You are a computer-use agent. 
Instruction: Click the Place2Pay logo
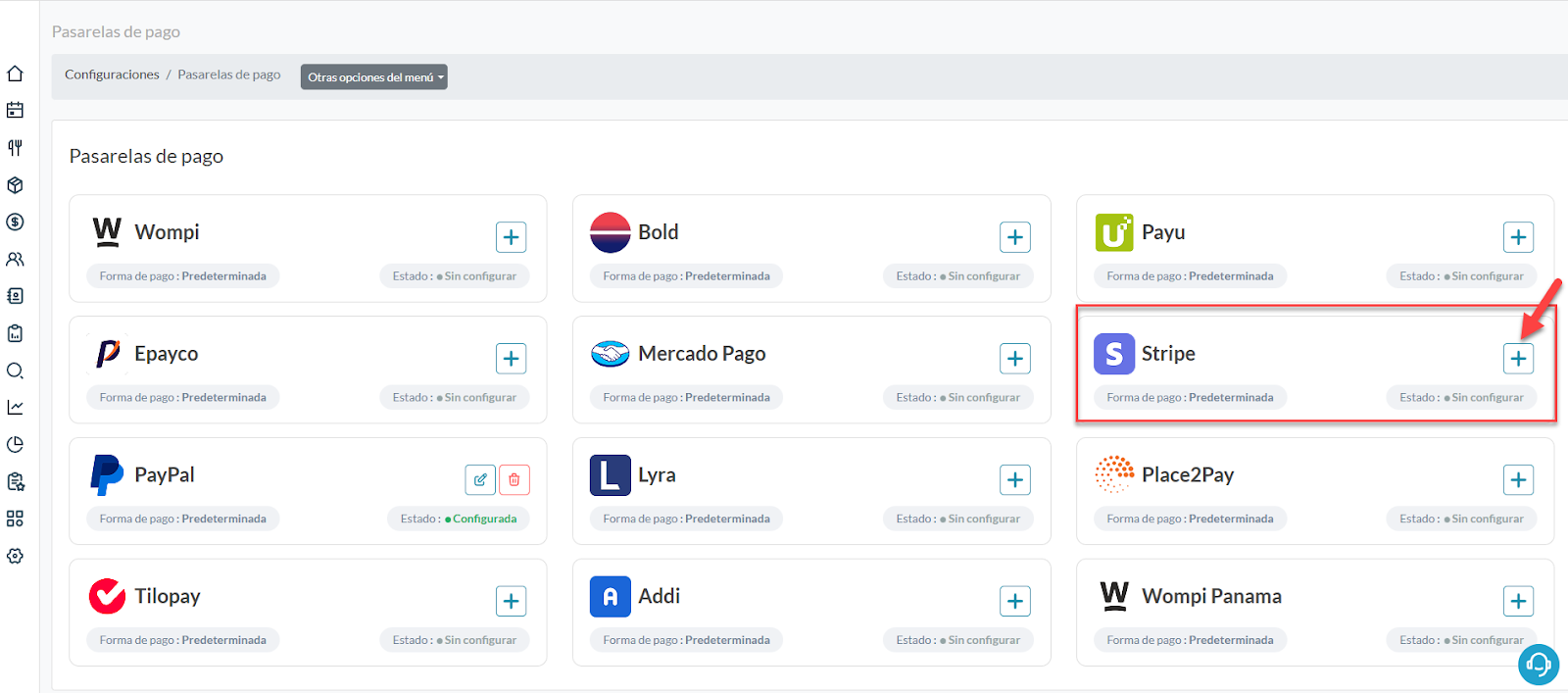tap(1114, 474)
